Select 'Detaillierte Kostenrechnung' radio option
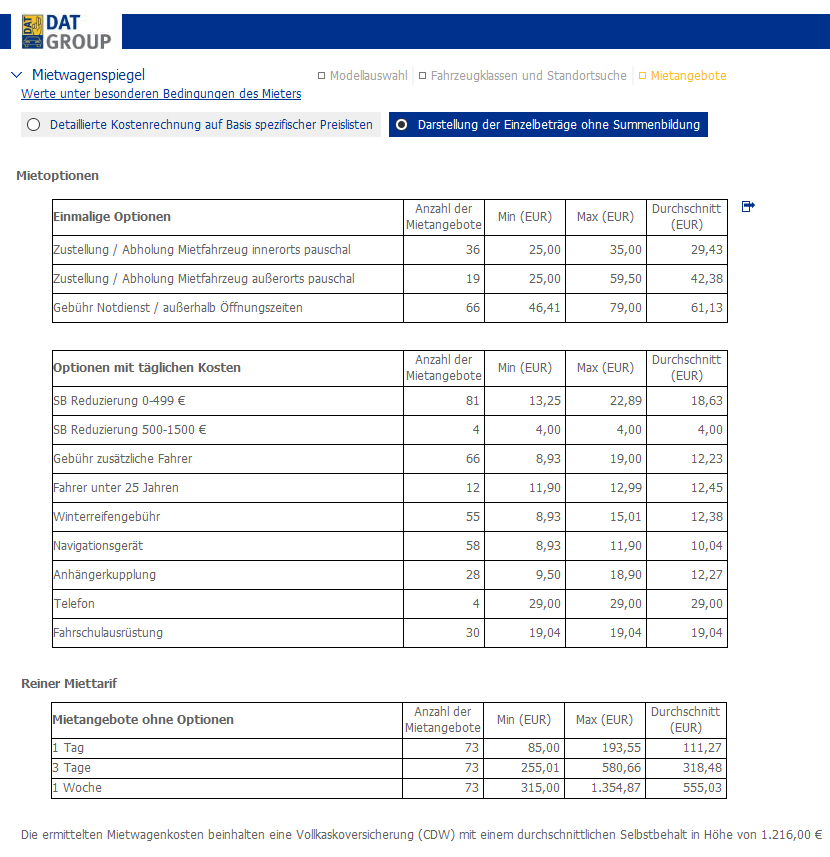The width and height of the screenshot is (830, 857). pos(34,125)
